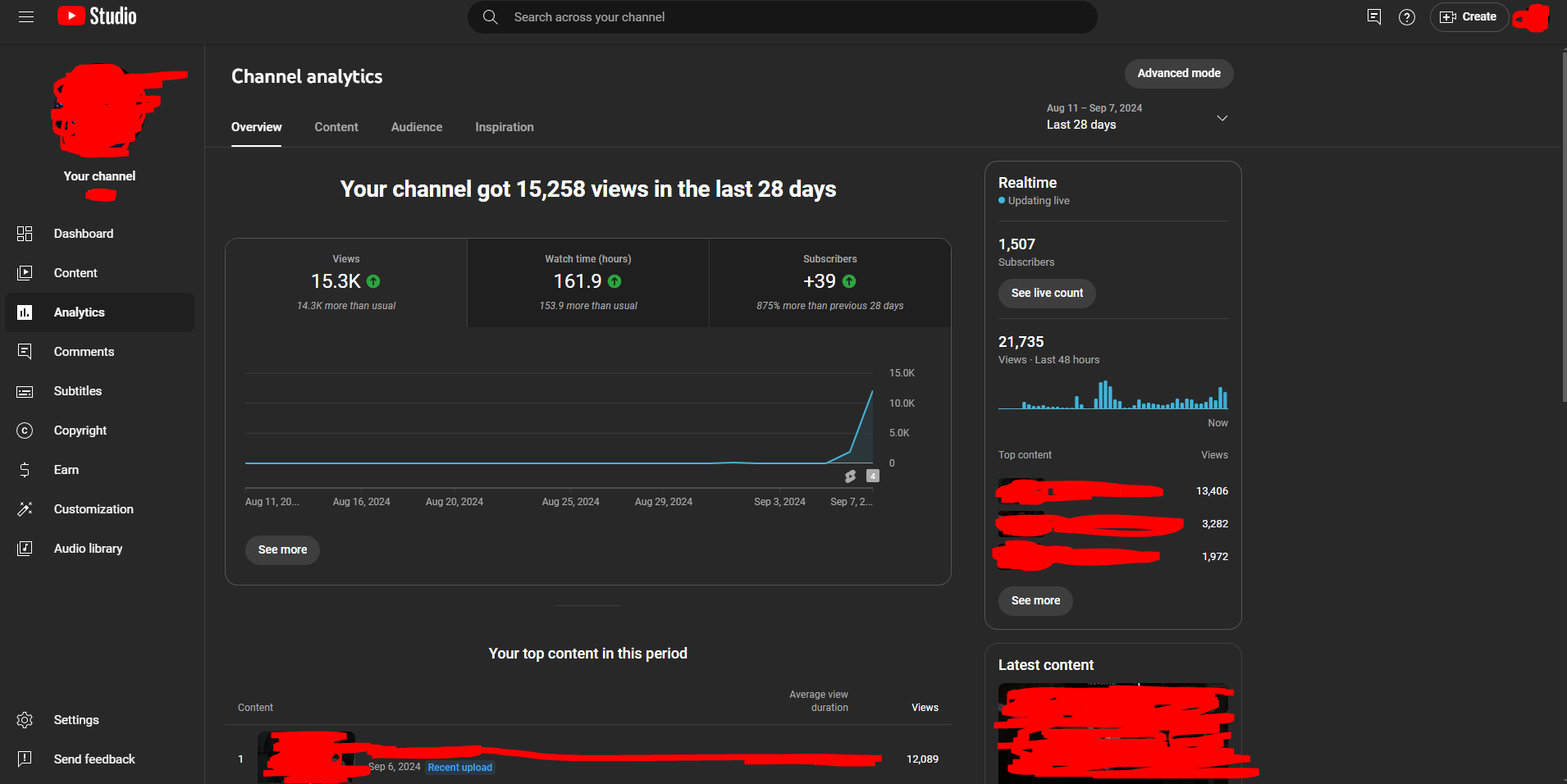Click the Shorts marker under the chart
1567x784 pixels.
851,476
